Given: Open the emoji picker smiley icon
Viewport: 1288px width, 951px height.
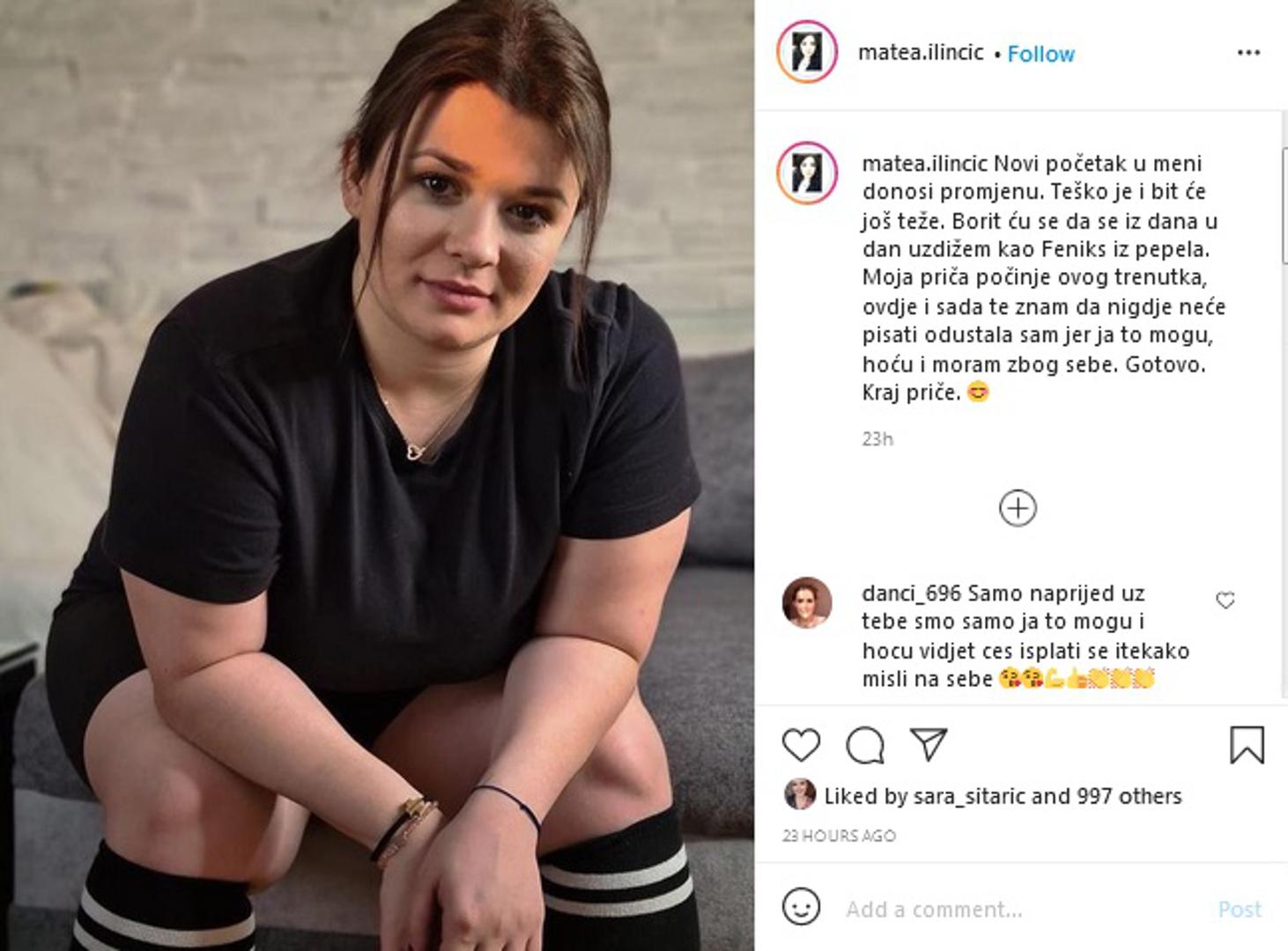Looking at the screenshot, I should pyautogui.click(x=801, y=907).
